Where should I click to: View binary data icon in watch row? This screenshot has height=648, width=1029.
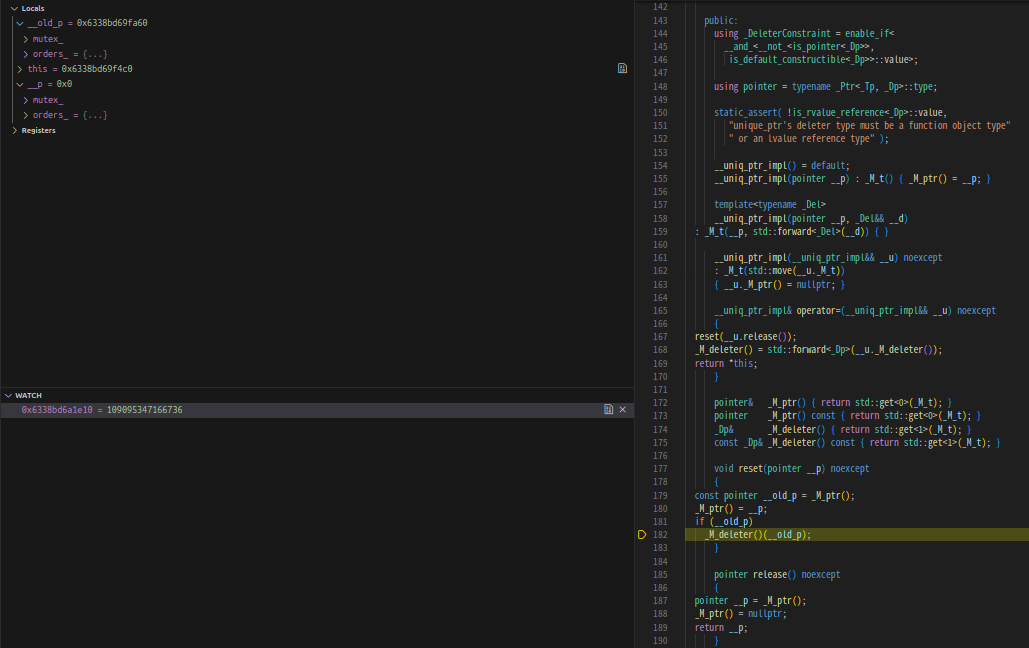pyautogui.click(x=608, y=410)
